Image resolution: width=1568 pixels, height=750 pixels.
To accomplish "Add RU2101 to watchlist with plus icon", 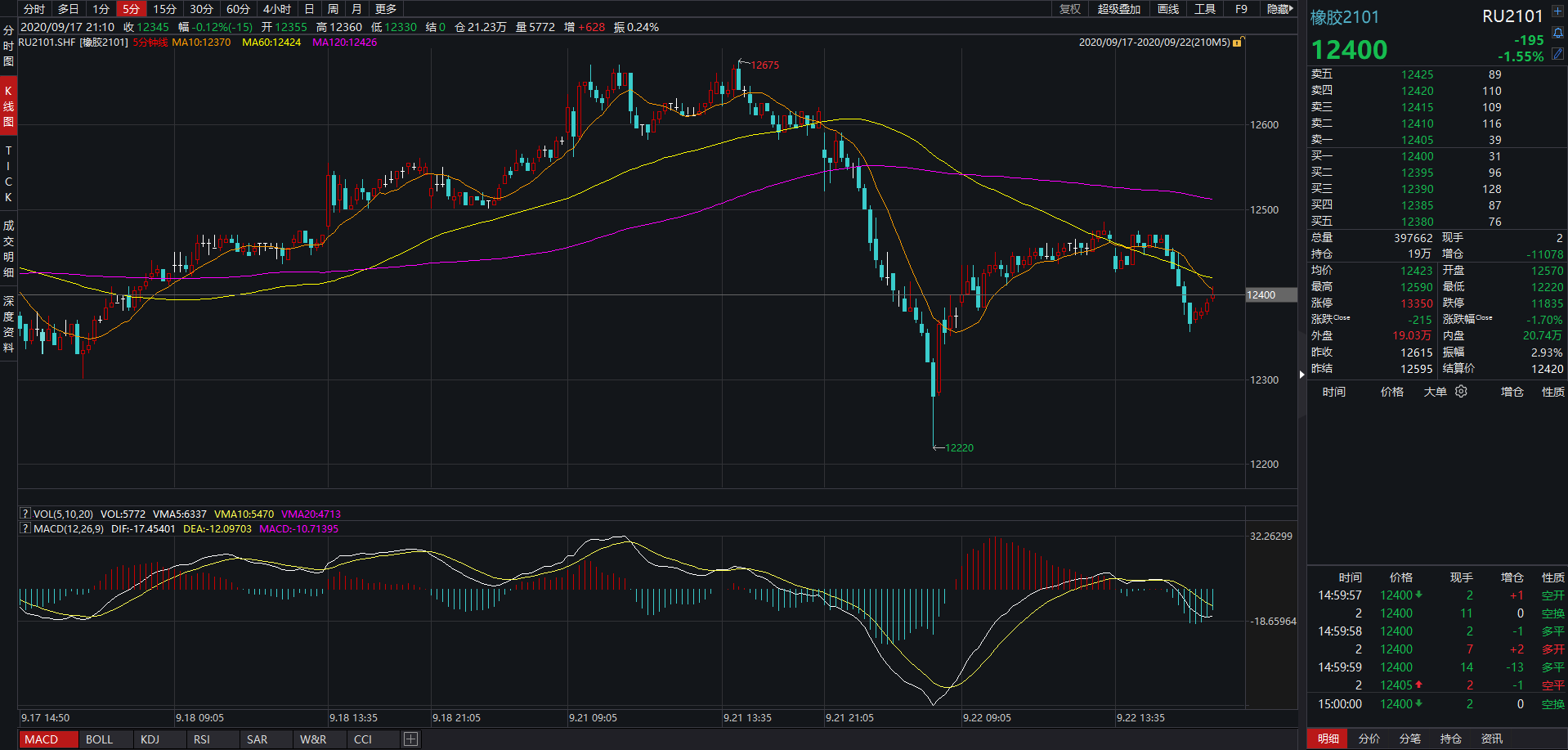I will click(1557, 13).
